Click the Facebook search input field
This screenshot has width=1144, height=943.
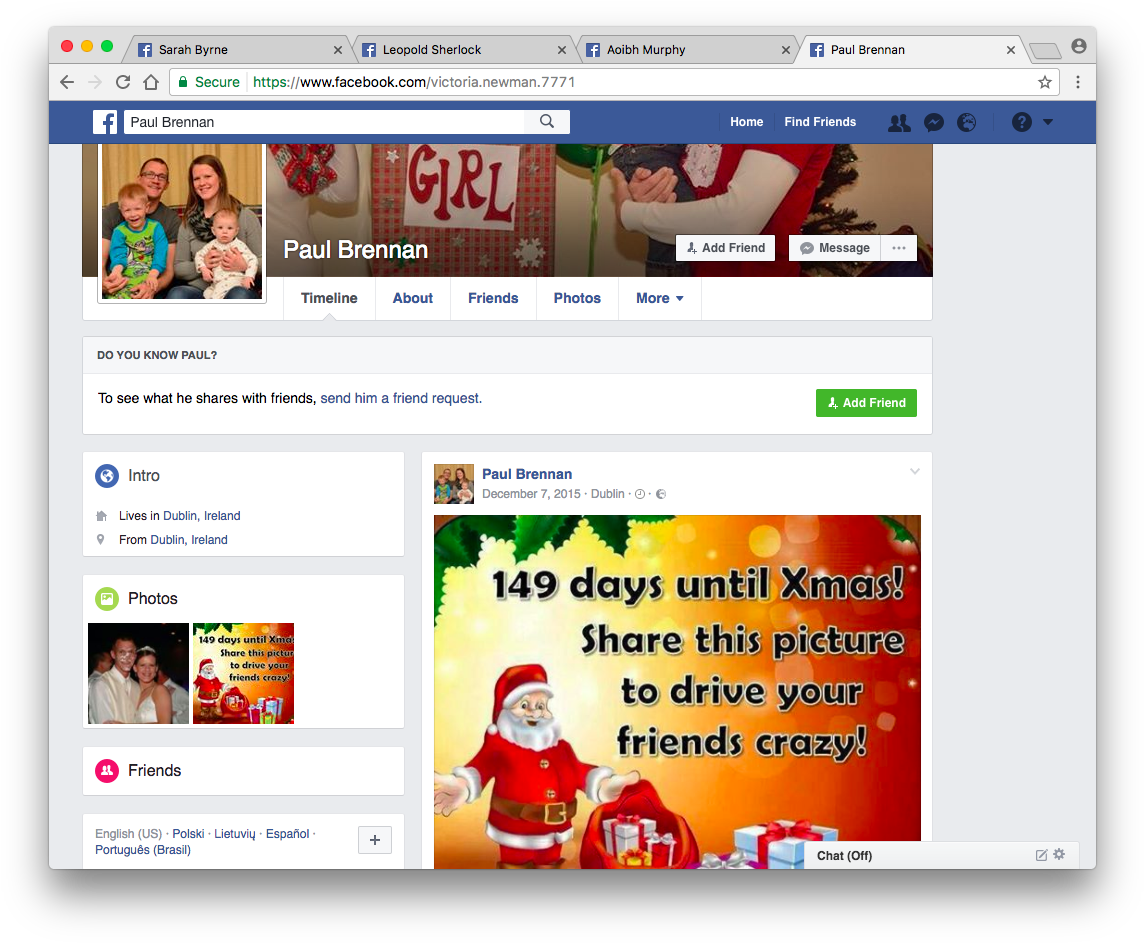[x=325, y=122]
